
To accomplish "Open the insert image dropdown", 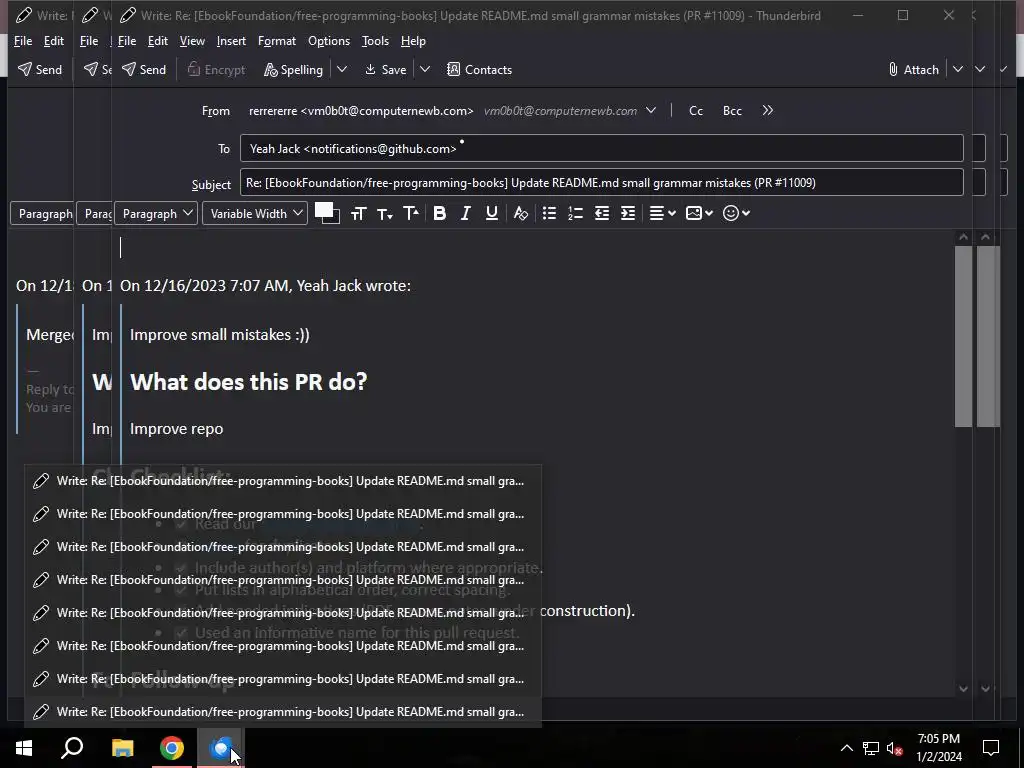I will (699, 214).
